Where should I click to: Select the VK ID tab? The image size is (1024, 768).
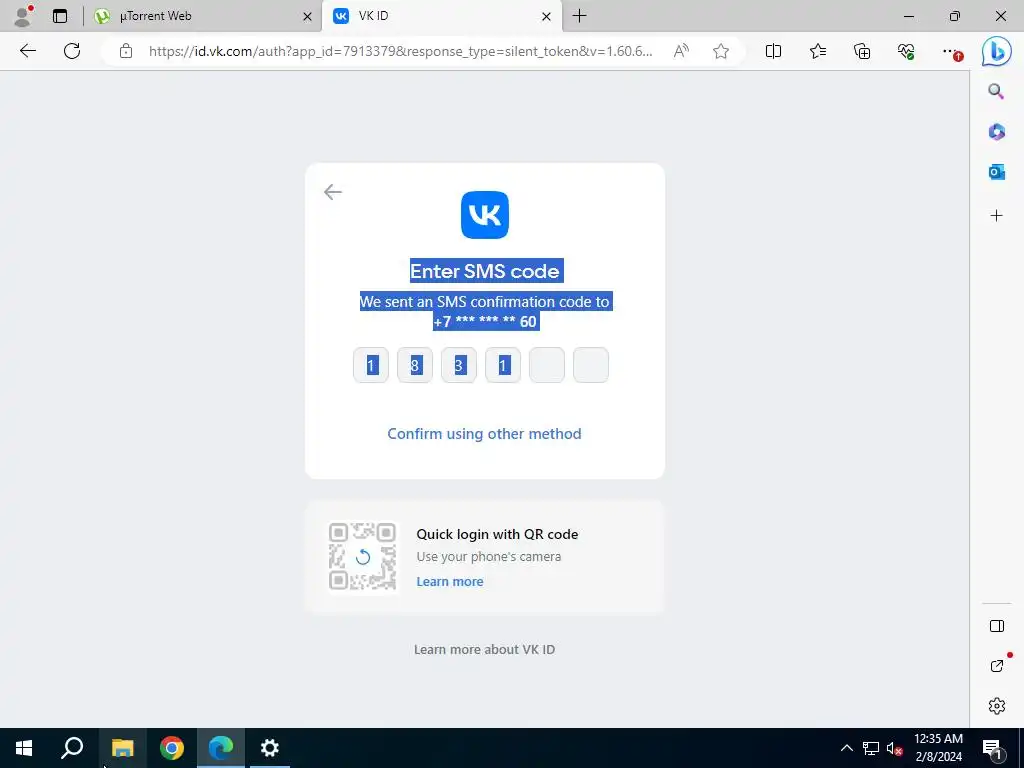click(x=441, y=16)
